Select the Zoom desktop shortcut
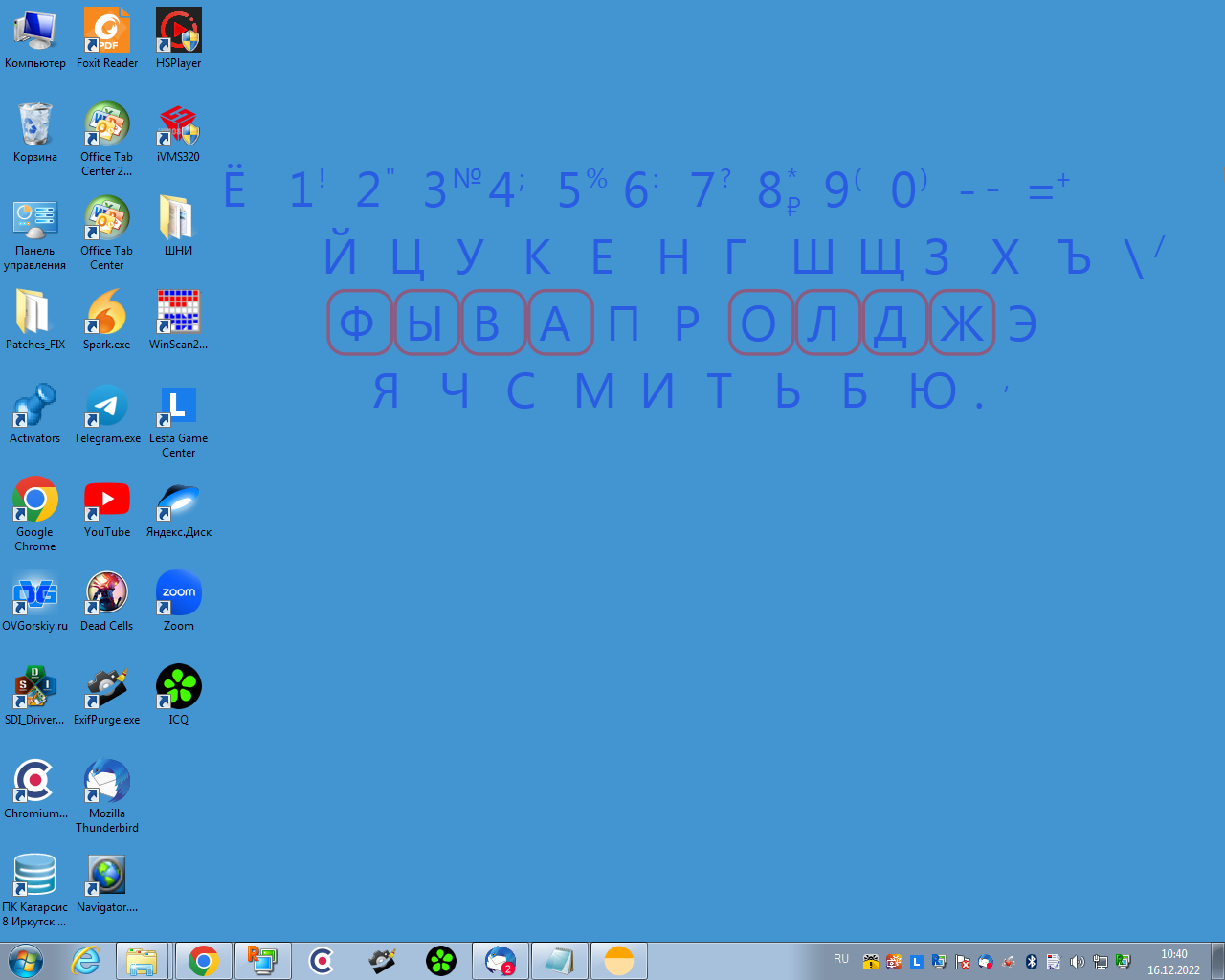Image resolution: width=1225 pixels, height=980 pixels. pyautogui.click(x=179, y=602)
